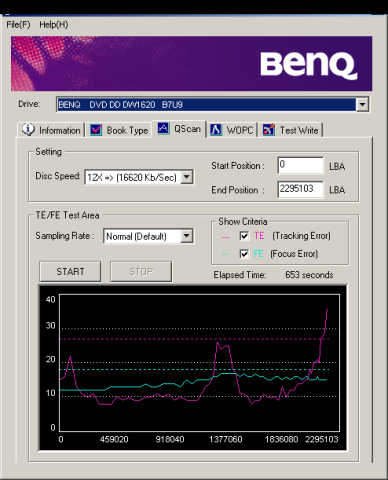Open the File(F) menu
This screenshot has width=388, height=480.
[x=18, y=24]
